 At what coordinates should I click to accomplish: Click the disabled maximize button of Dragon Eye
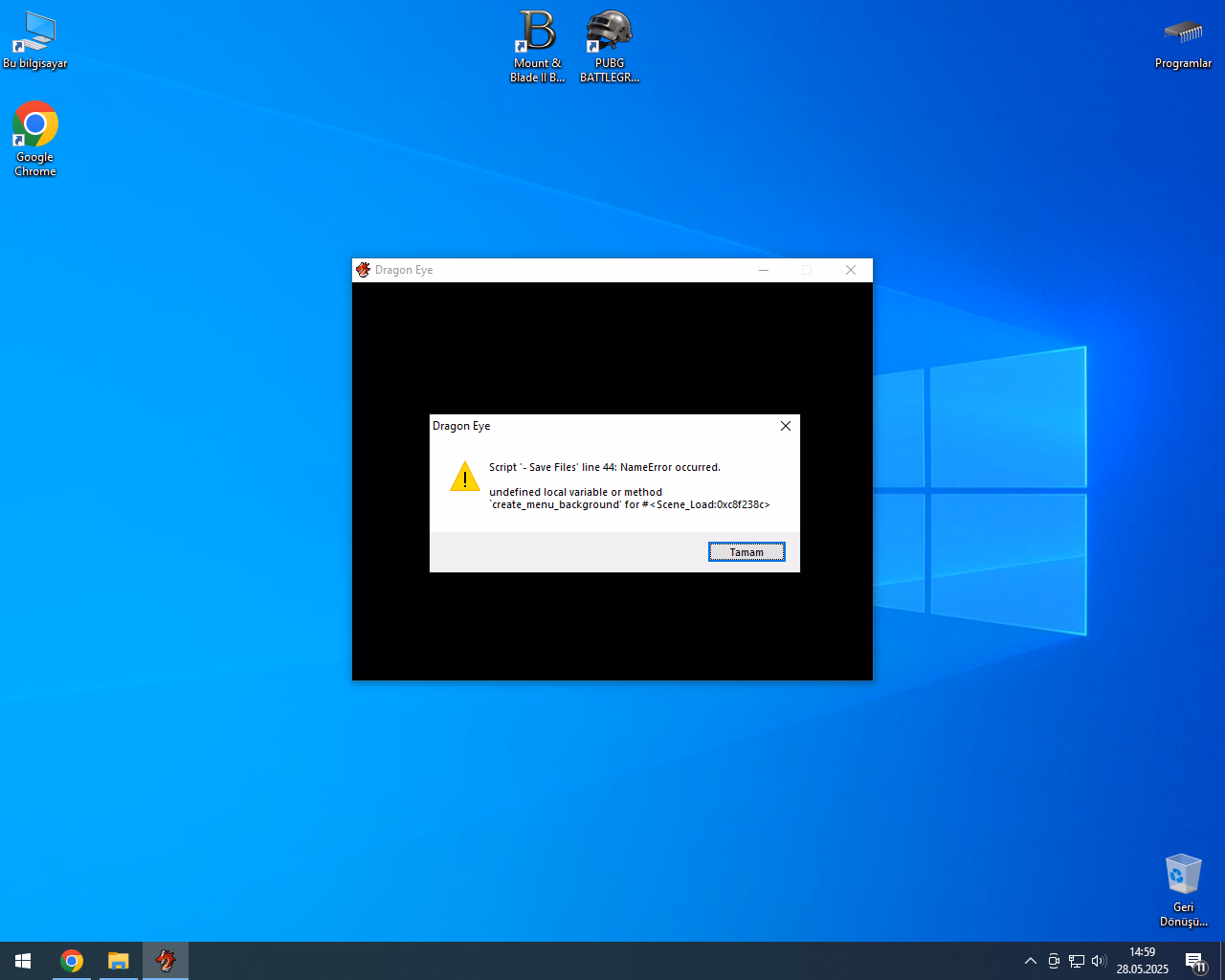[x=807, y=270]
